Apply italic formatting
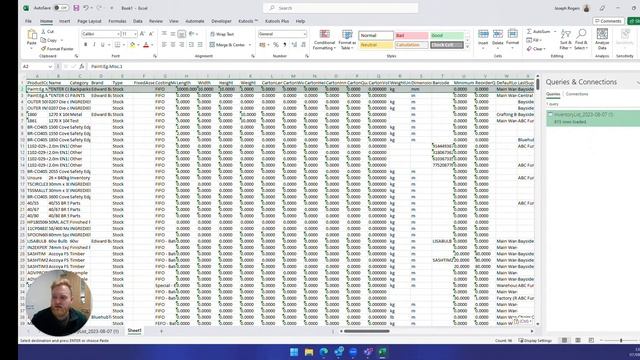The height and width of the screenshot is (360, 640). point(94,44)
